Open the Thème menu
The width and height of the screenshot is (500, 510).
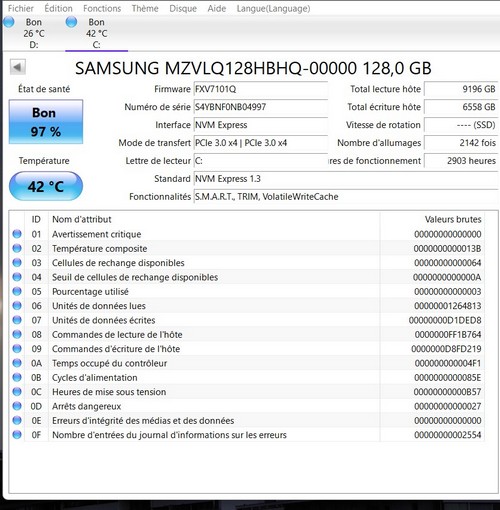145,8
